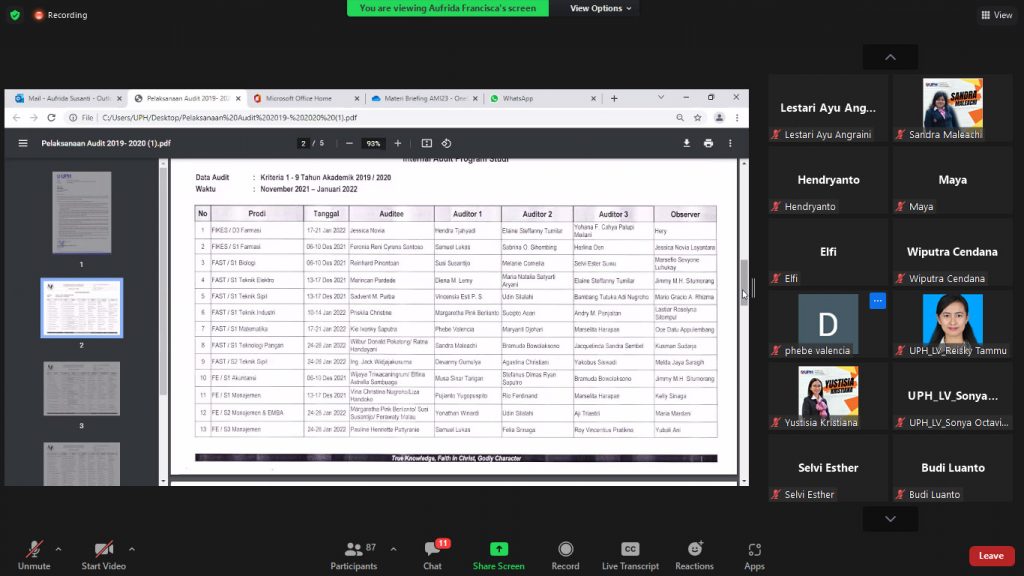
Task: Switch to the WhatsApp browser tab
Action: coord(518,98)
